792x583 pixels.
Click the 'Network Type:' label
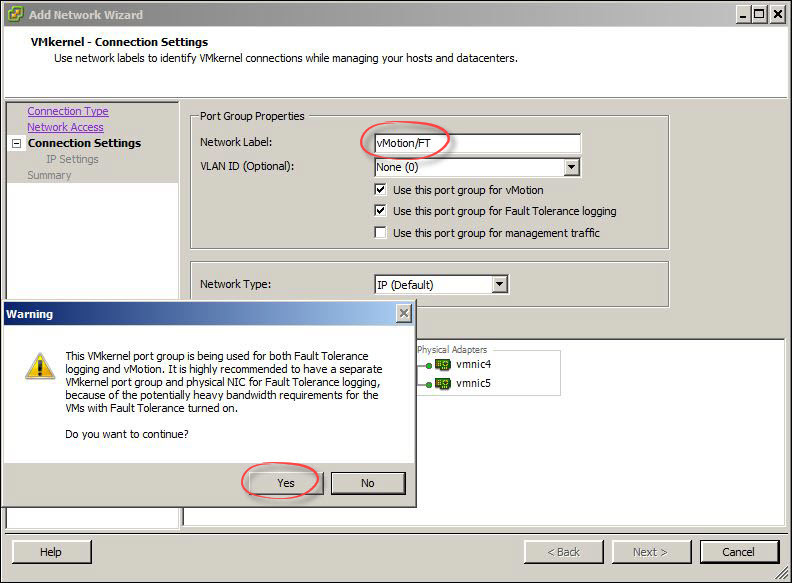tap(235, 284)
